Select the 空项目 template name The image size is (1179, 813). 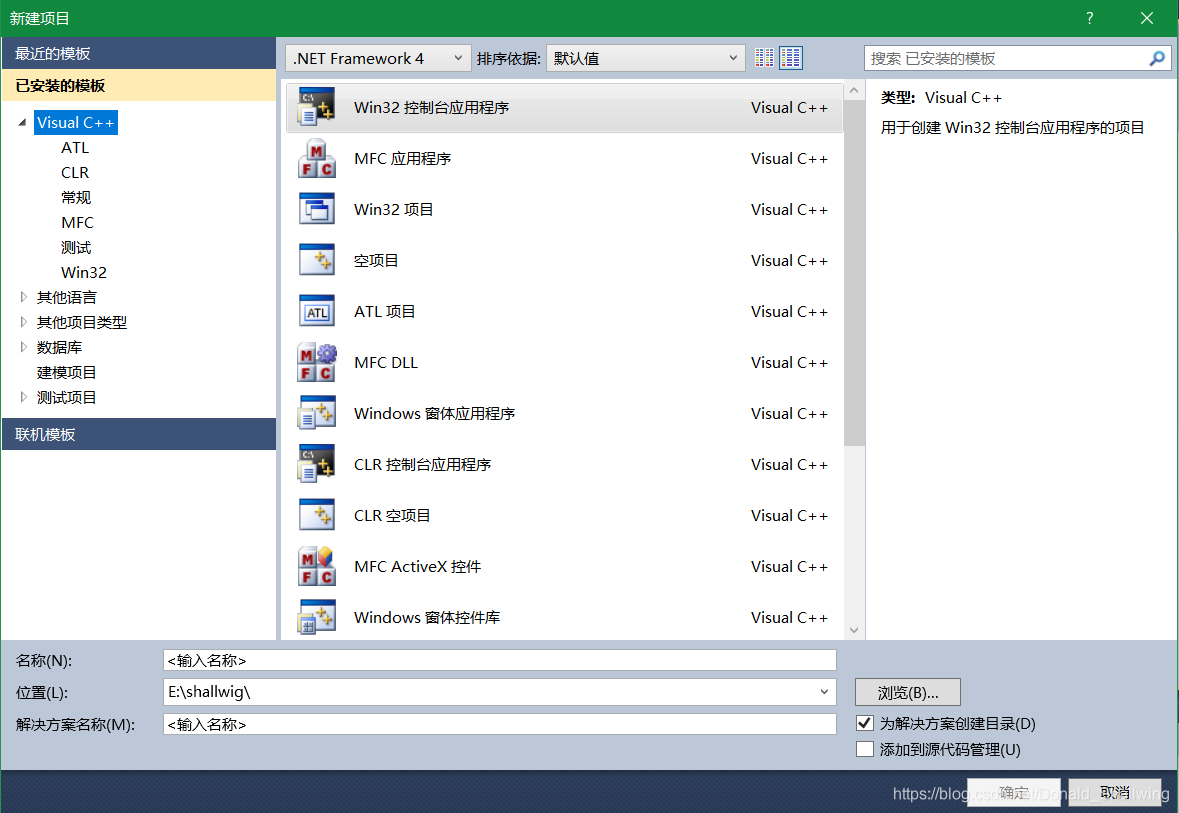376,260
